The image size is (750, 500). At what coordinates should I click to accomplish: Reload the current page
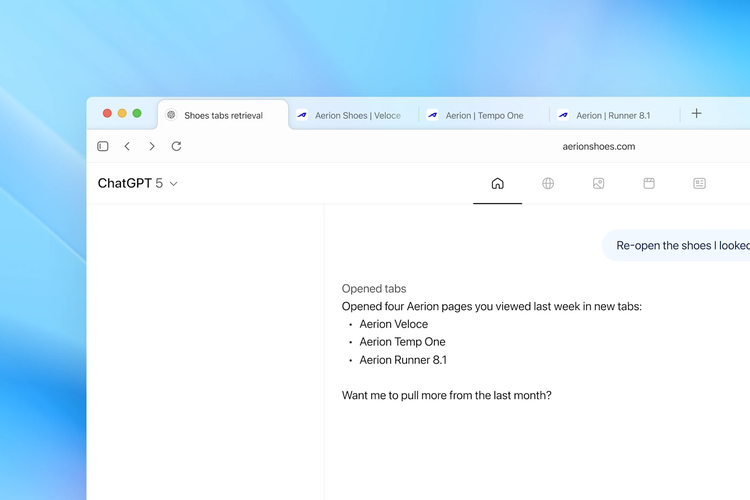pyautogui.click(x=177, y=146)
